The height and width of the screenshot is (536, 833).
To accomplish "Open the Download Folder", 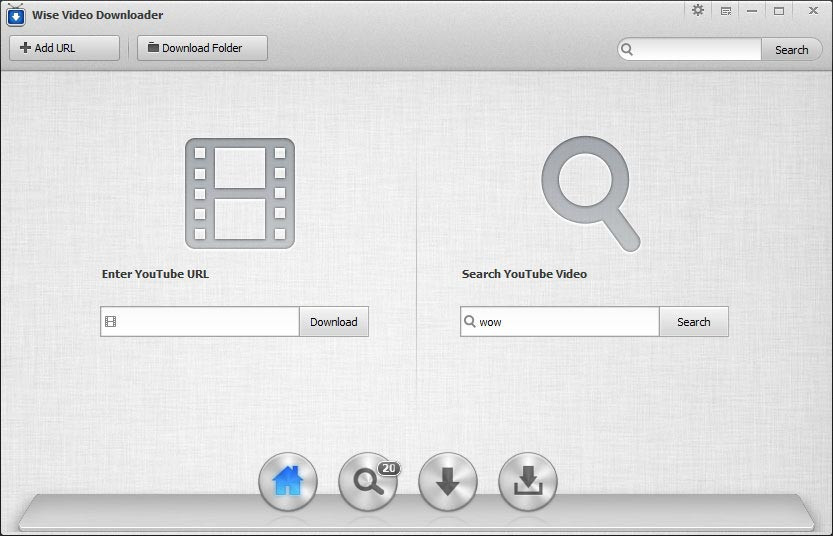I will point(202,48).
